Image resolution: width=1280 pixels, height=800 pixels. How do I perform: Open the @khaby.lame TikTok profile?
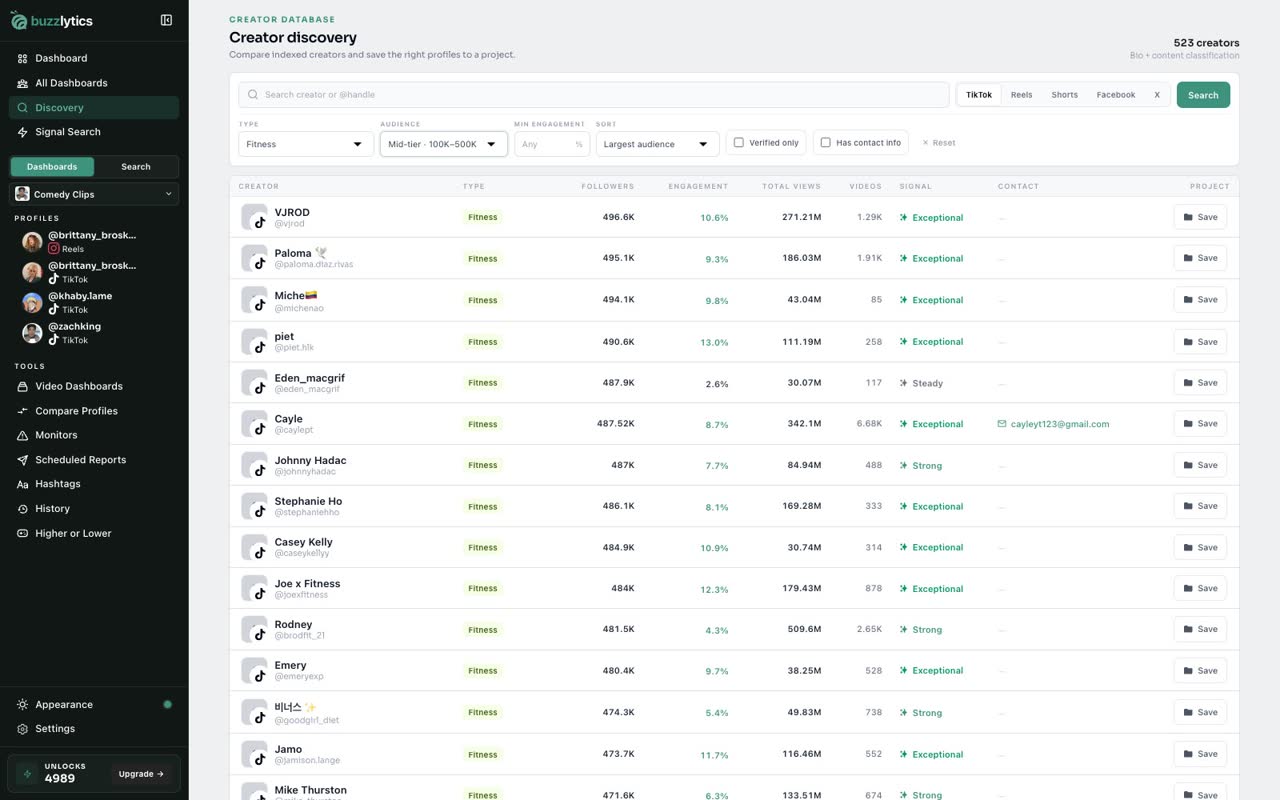click(94, 302)
